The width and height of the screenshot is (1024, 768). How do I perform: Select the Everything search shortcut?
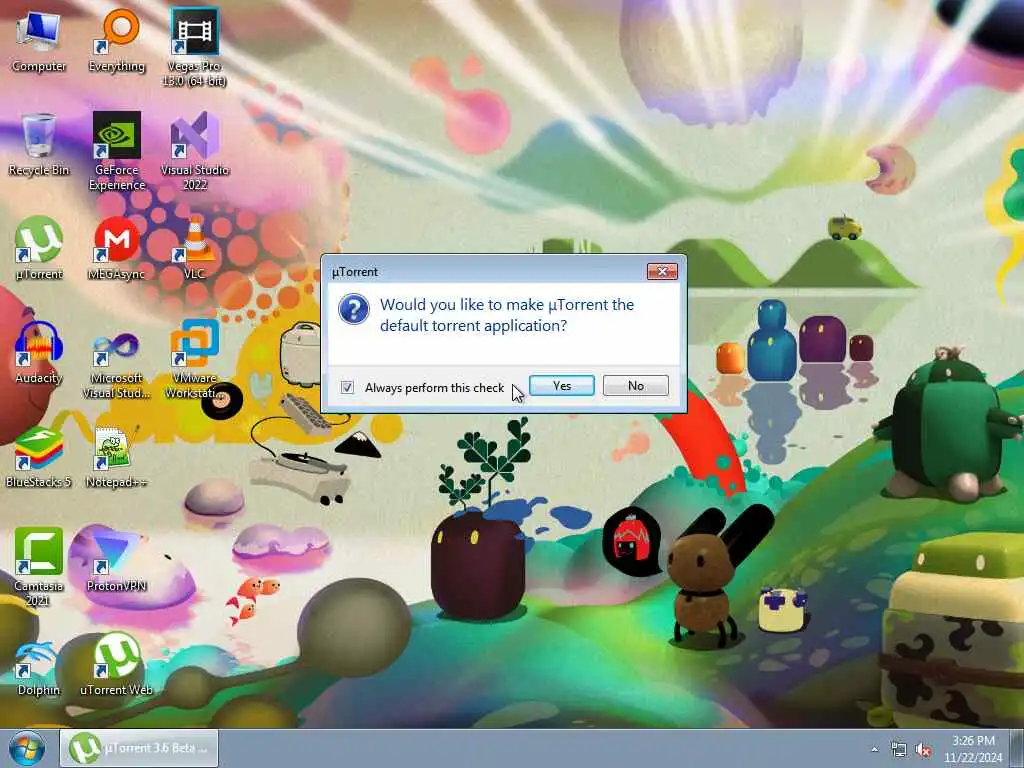pos(117,42)
